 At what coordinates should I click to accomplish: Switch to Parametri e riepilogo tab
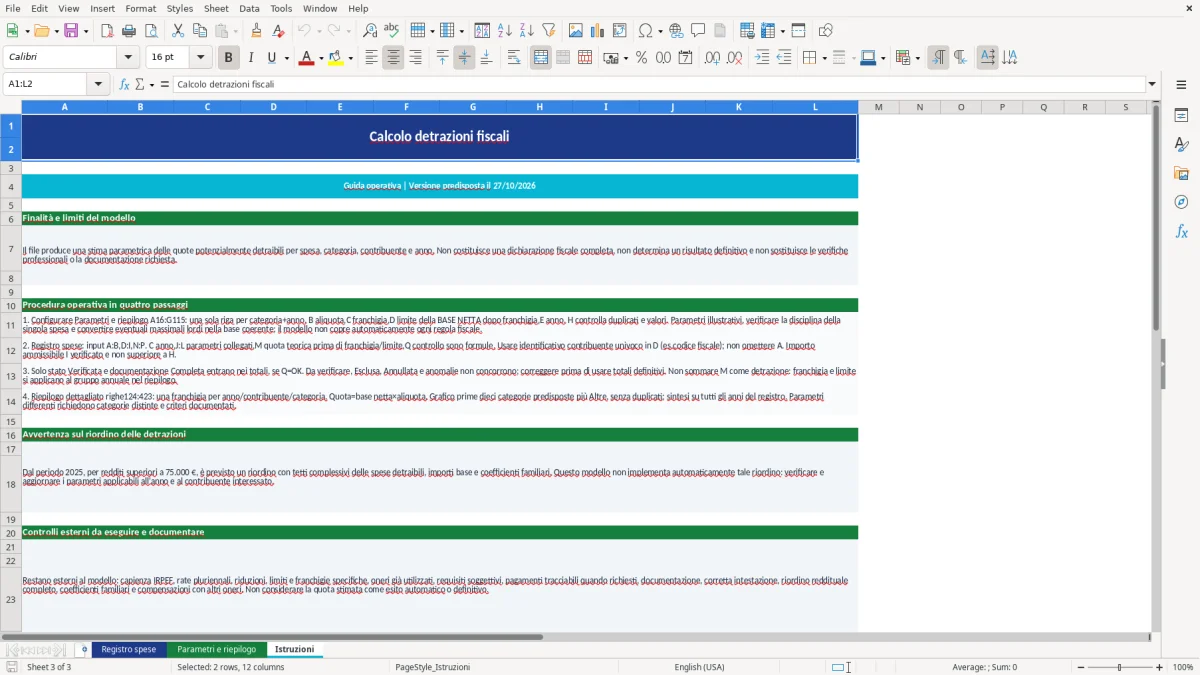coord(217,649)
